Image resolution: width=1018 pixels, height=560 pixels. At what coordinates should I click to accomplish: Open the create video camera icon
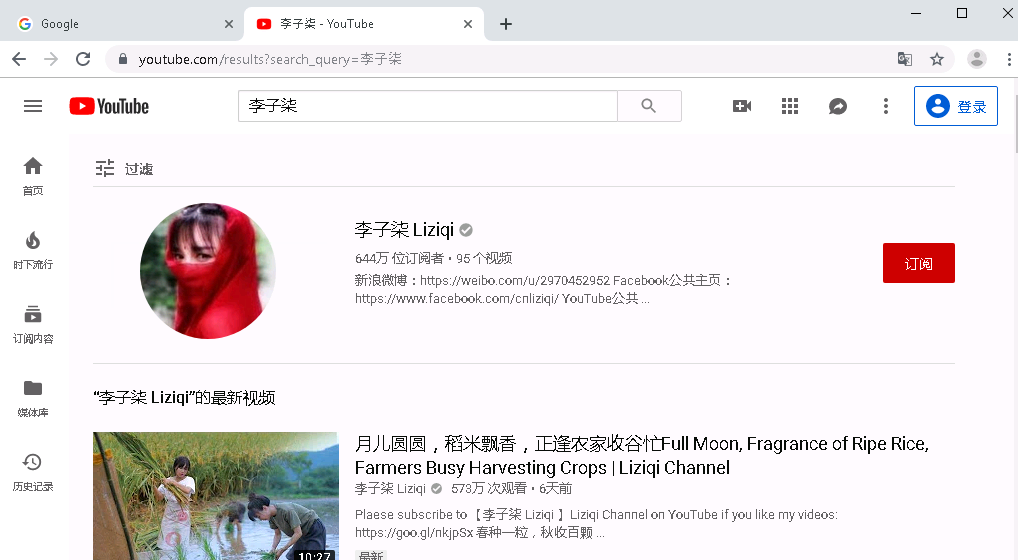(741, 106)
